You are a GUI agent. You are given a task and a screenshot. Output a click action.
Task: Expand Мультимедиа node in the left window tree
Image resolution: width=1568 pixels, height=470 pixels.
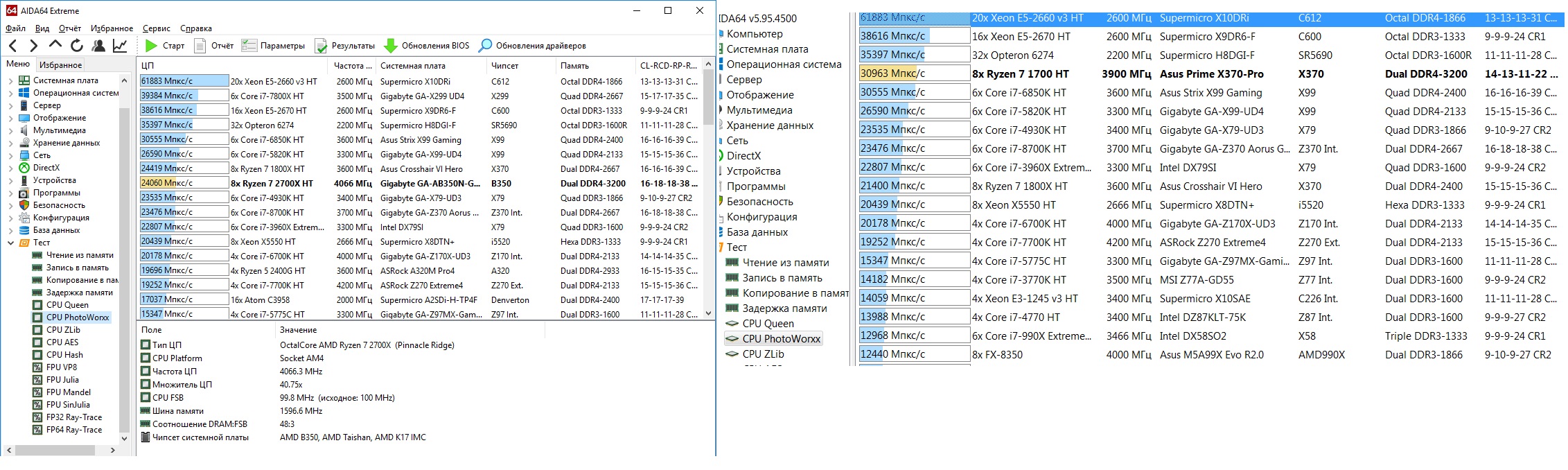click(10, 130)
